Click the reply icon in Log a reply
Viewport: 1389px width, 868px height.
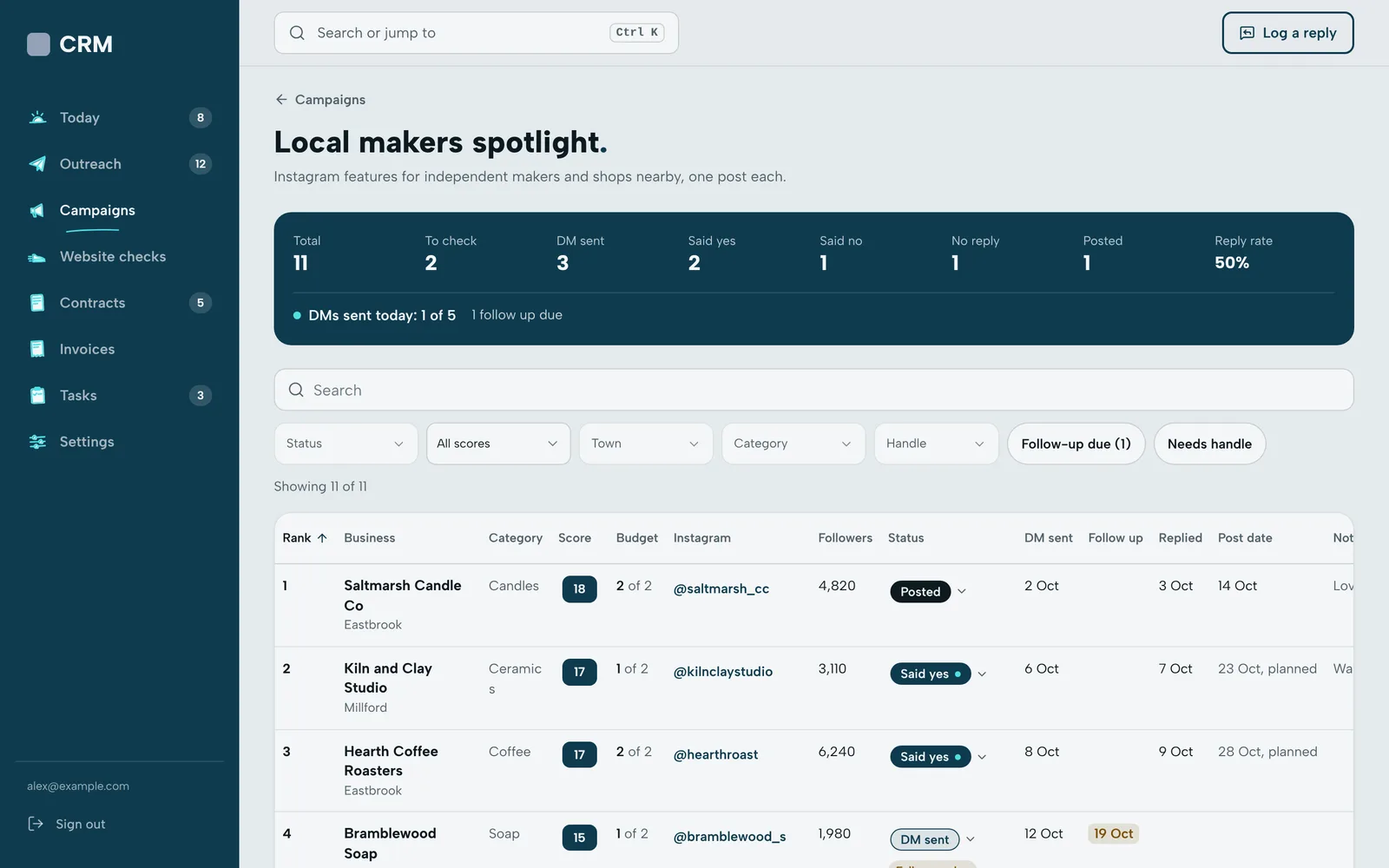[x=1247, y=33]
